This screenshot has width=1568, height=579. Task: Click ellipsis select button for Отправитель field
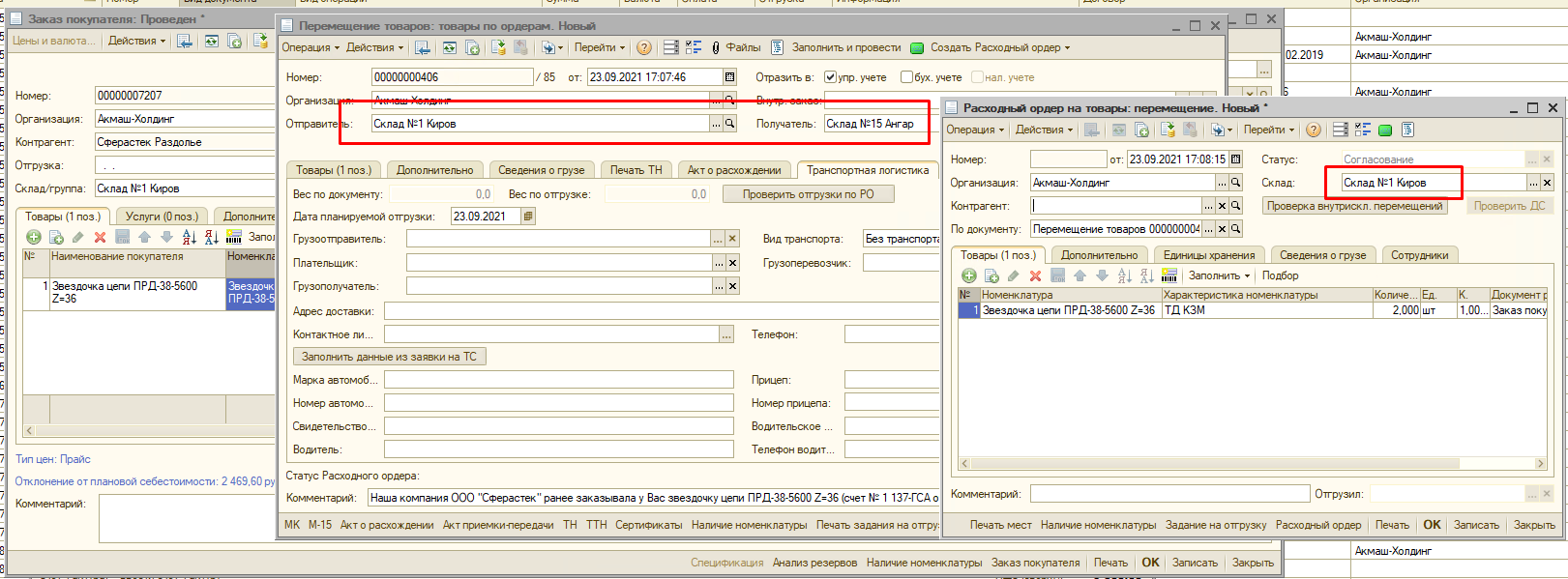716,124
